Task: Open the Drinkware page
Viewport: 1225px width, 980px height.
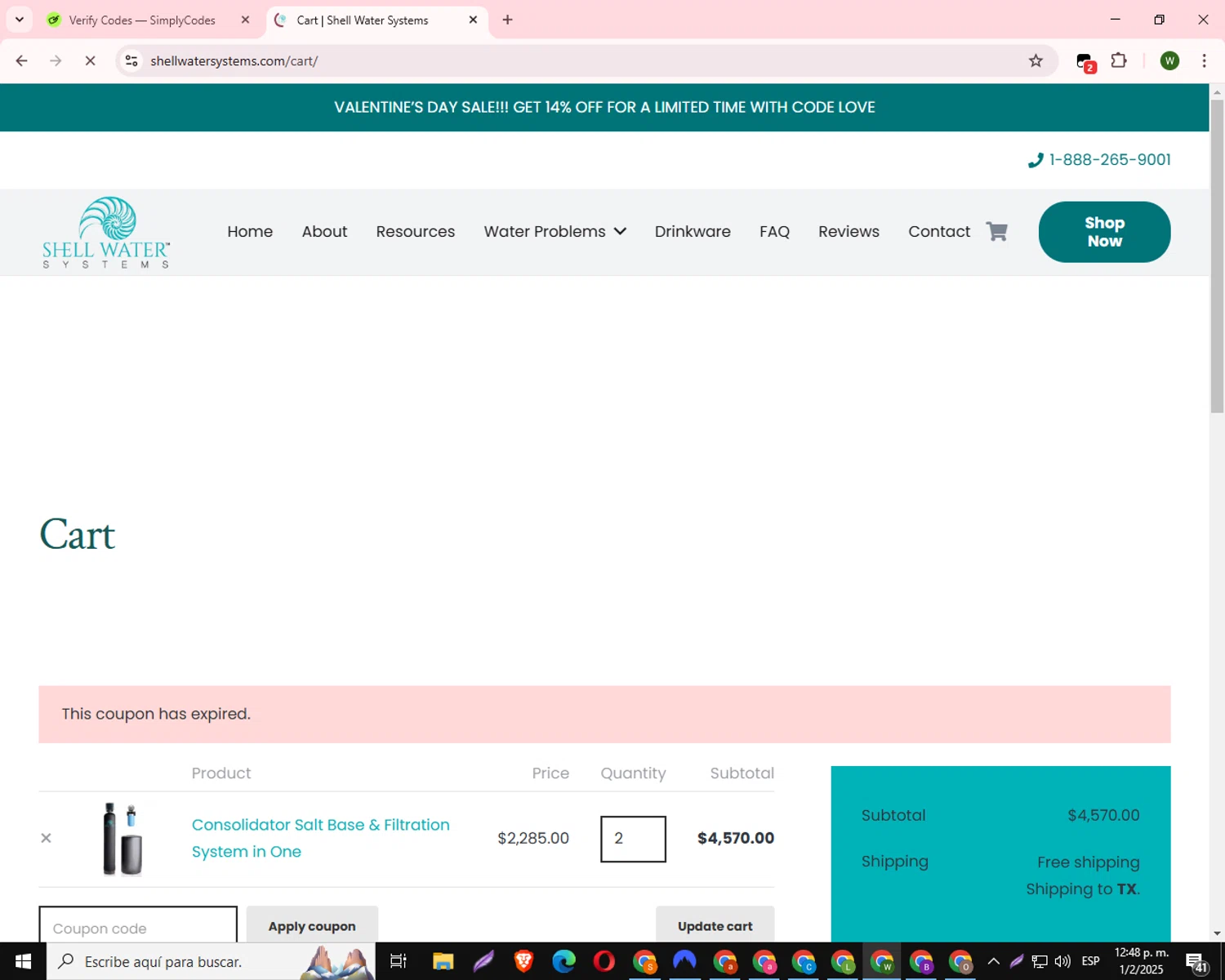Action: 693,232
